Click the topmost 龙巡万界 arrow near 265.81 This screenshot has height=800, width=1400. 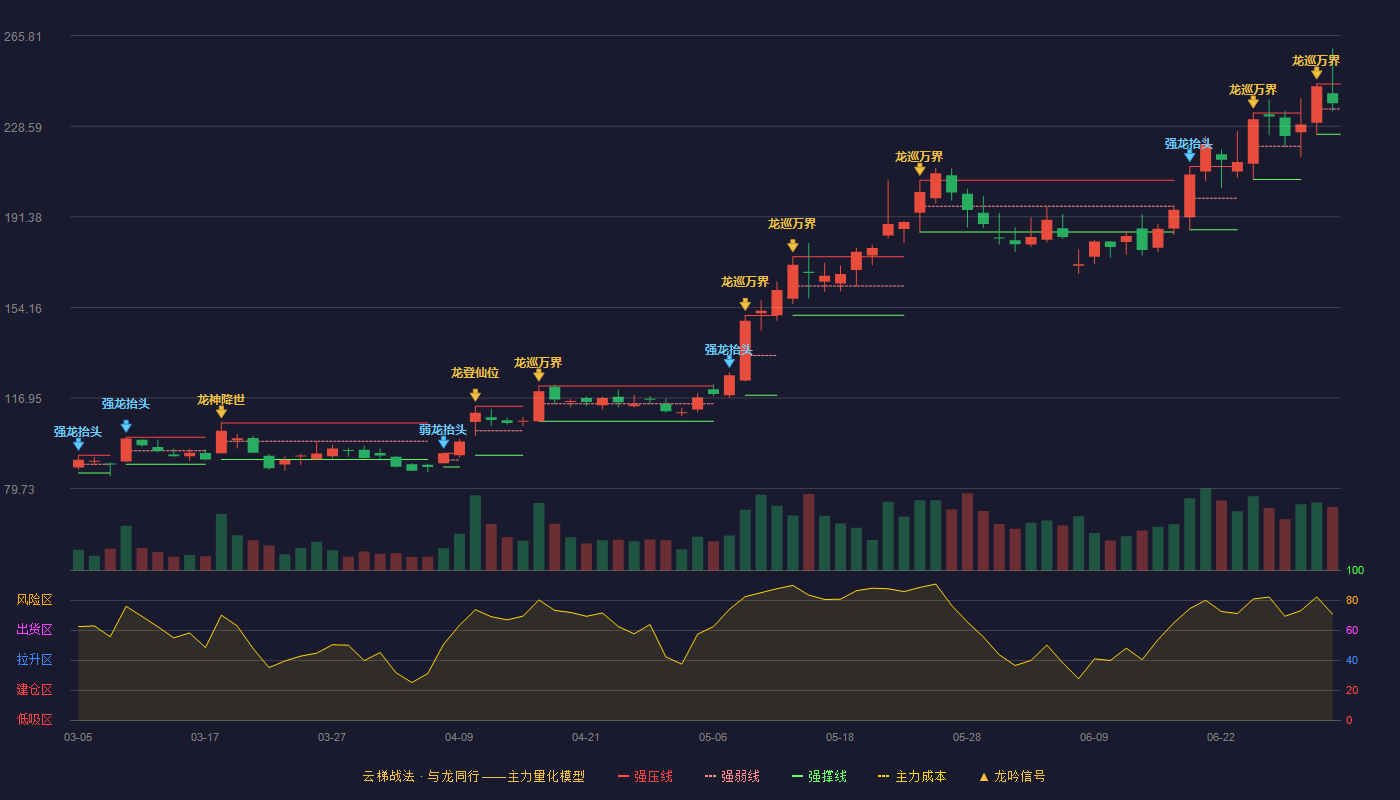(x=1316, y=73)
